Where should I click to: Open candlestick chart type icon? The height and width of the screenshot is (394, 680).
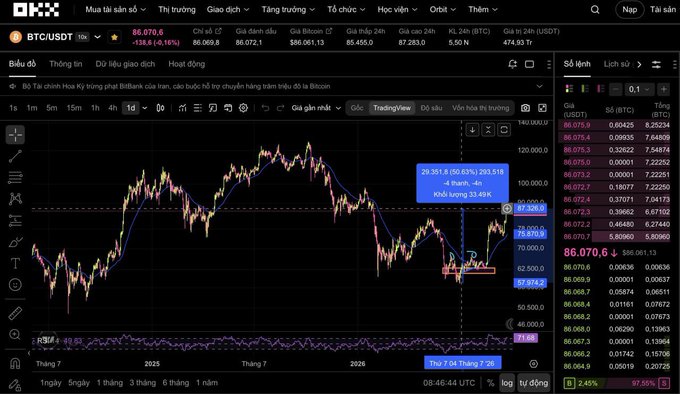(160, 108)
